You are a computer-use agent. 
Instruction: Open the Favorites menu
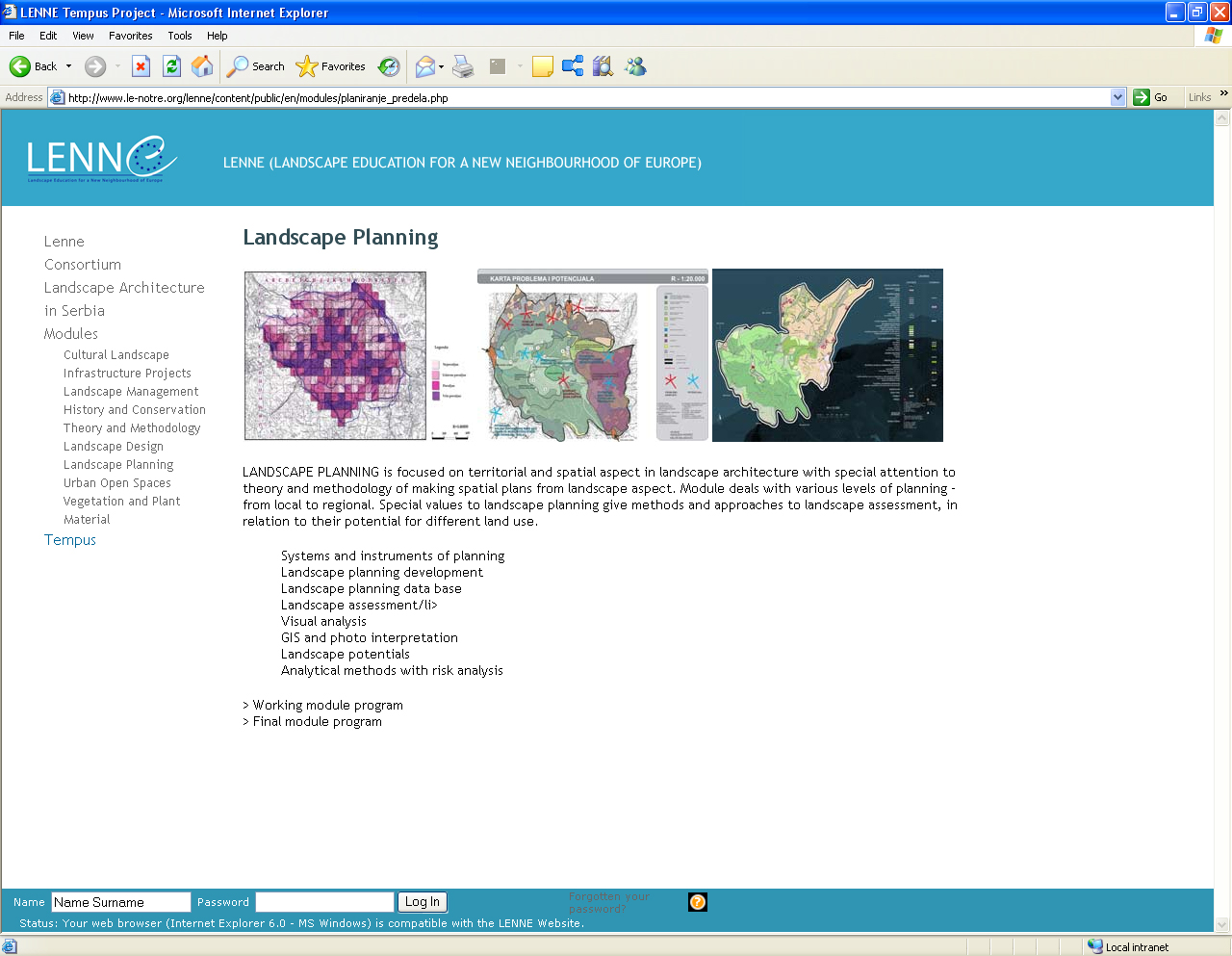(x=130, y=36)
